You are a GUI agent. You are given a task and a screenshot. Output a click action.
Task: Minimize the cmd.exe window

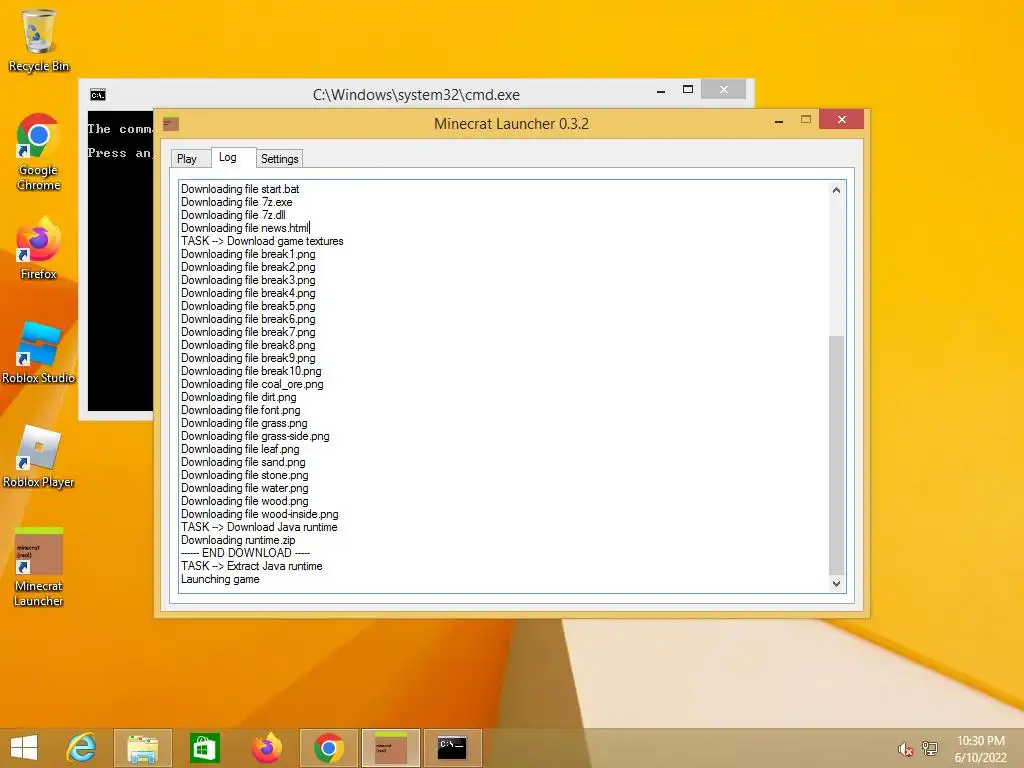coord(661,91)
